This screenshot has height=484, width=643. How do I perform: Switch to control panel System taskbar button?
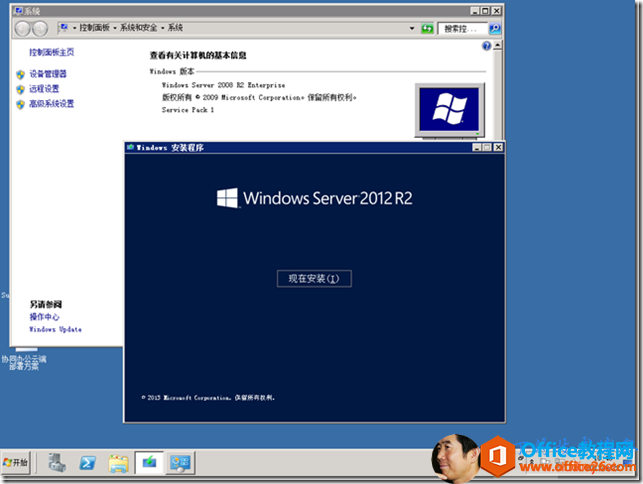(x=180, y=463)
